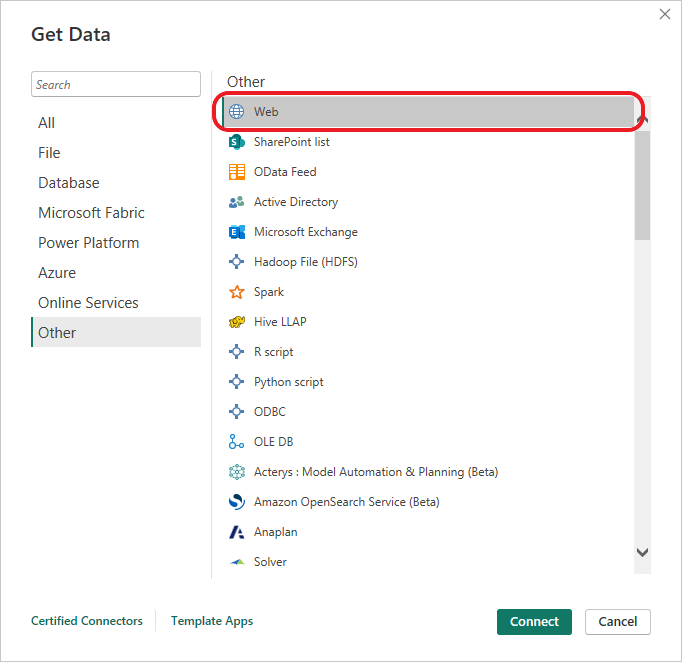The width and height of the screenshot is (682, 662).
Task: Click the Active Directory icon
Action: [237, 202]
